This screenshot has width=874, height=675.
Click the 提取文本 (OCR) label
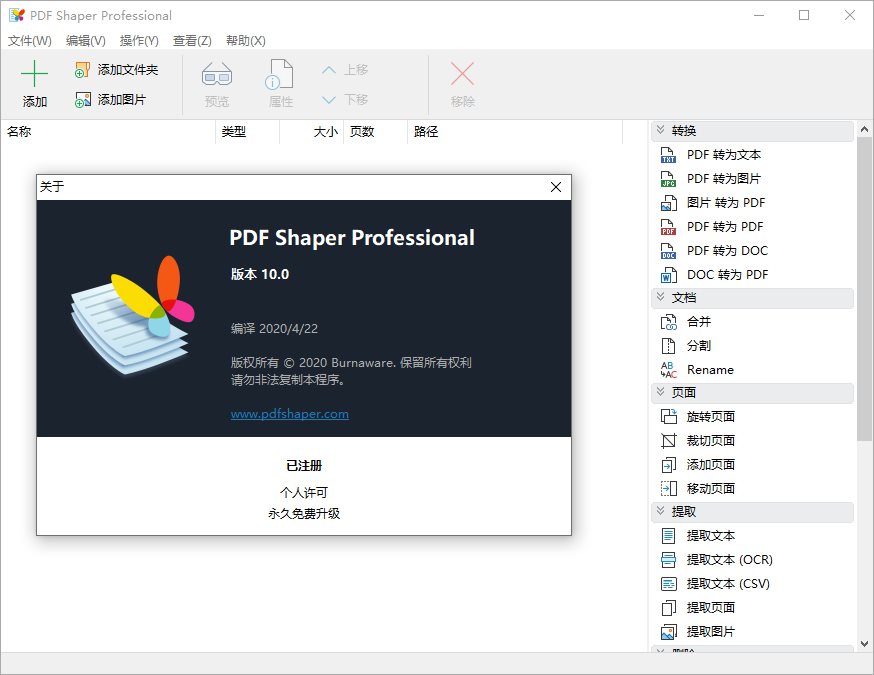[x=730, y=560]
